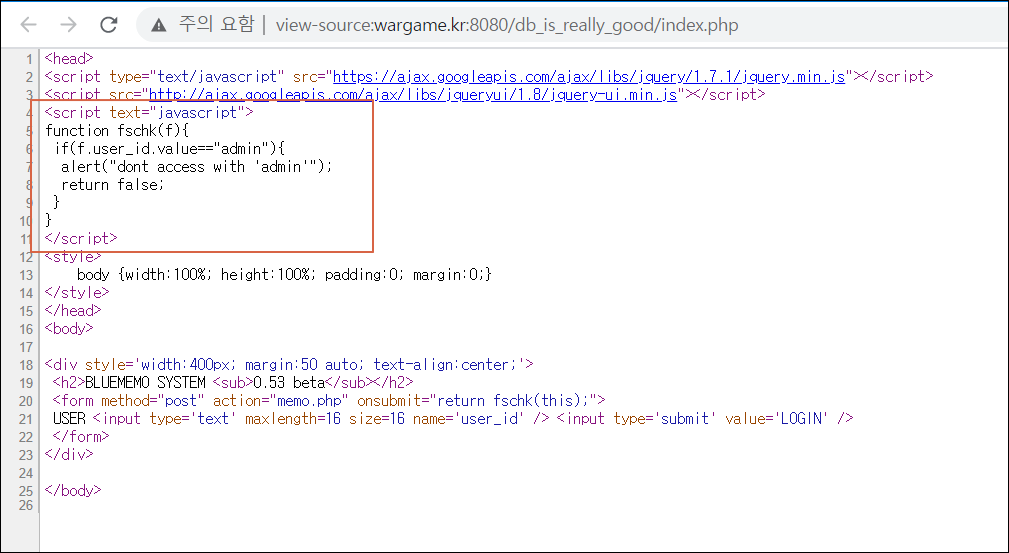Click the closing </form> tag
This screenshot has height=553, width=1009.
[x=81, y=436]
